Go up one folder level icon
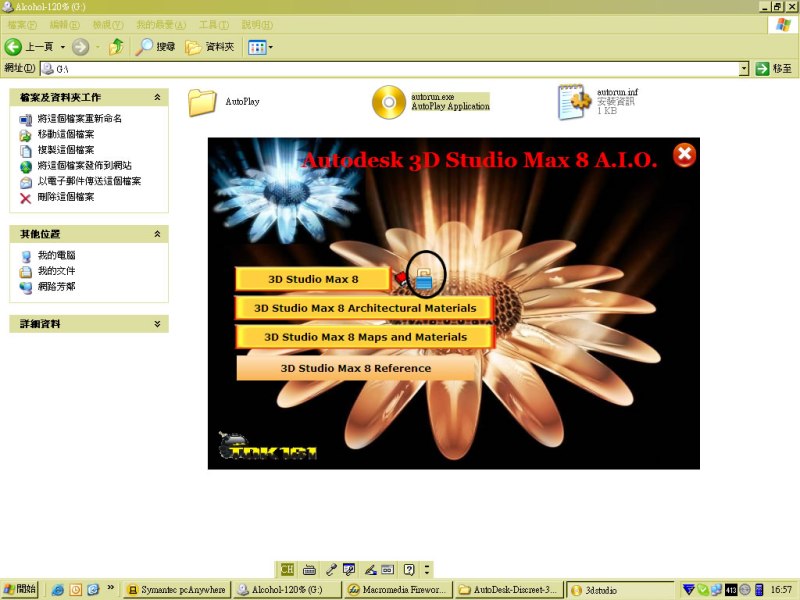The width and height of the screenshot is (800, 600). point(117,47)
